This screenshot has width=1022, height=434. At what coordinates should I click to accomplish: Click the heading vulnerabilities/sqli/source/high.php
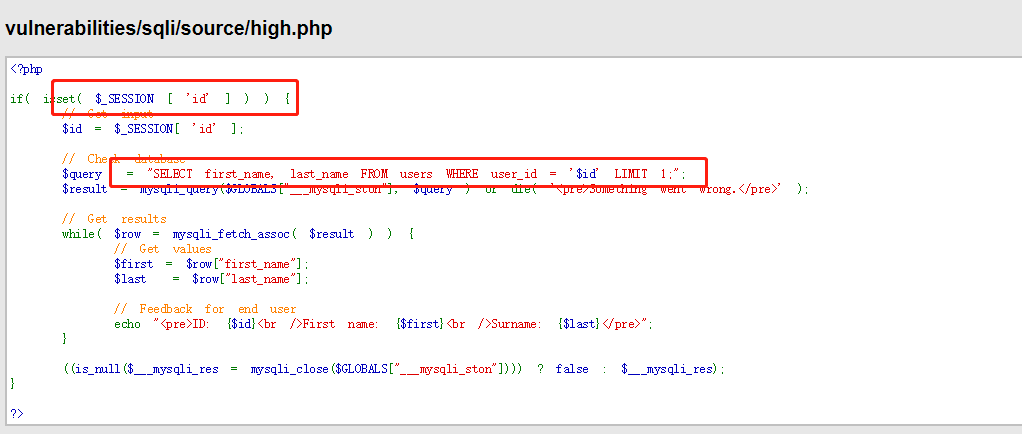pyautogui.click(x=168, y=29)
